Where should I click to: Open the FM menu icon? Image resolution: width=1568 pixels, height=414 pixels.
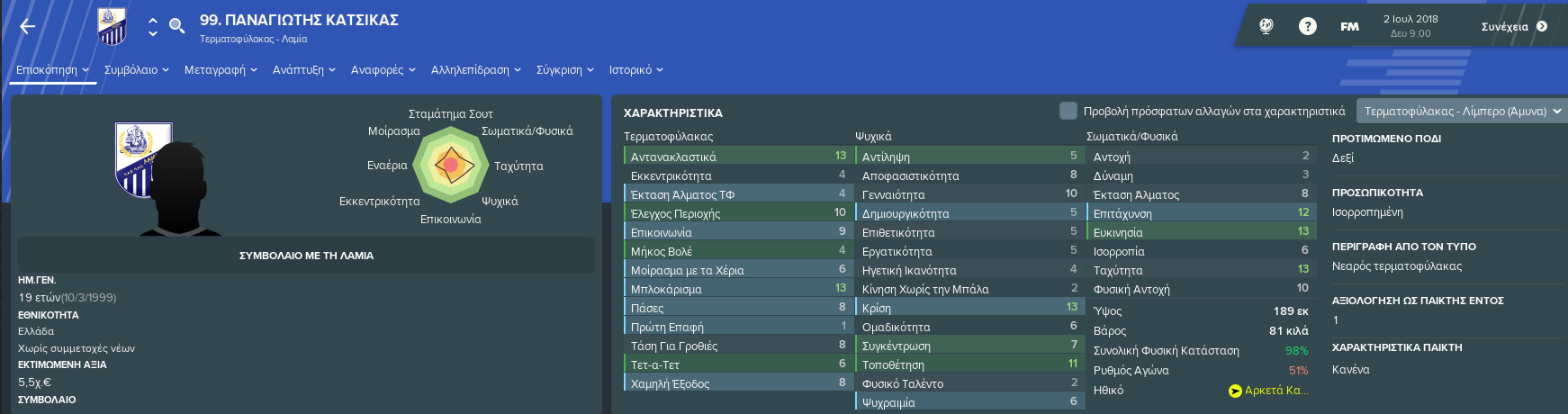coord(1349,26)
